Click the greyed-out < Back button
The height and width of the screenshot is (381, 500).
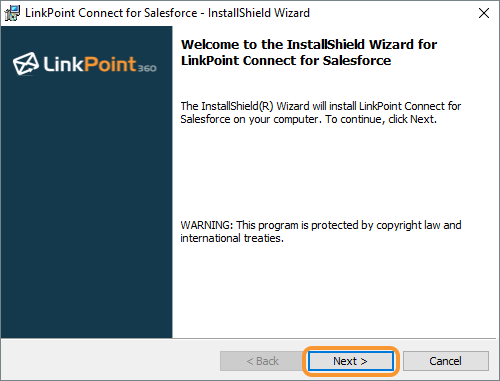tap(262, 361)
